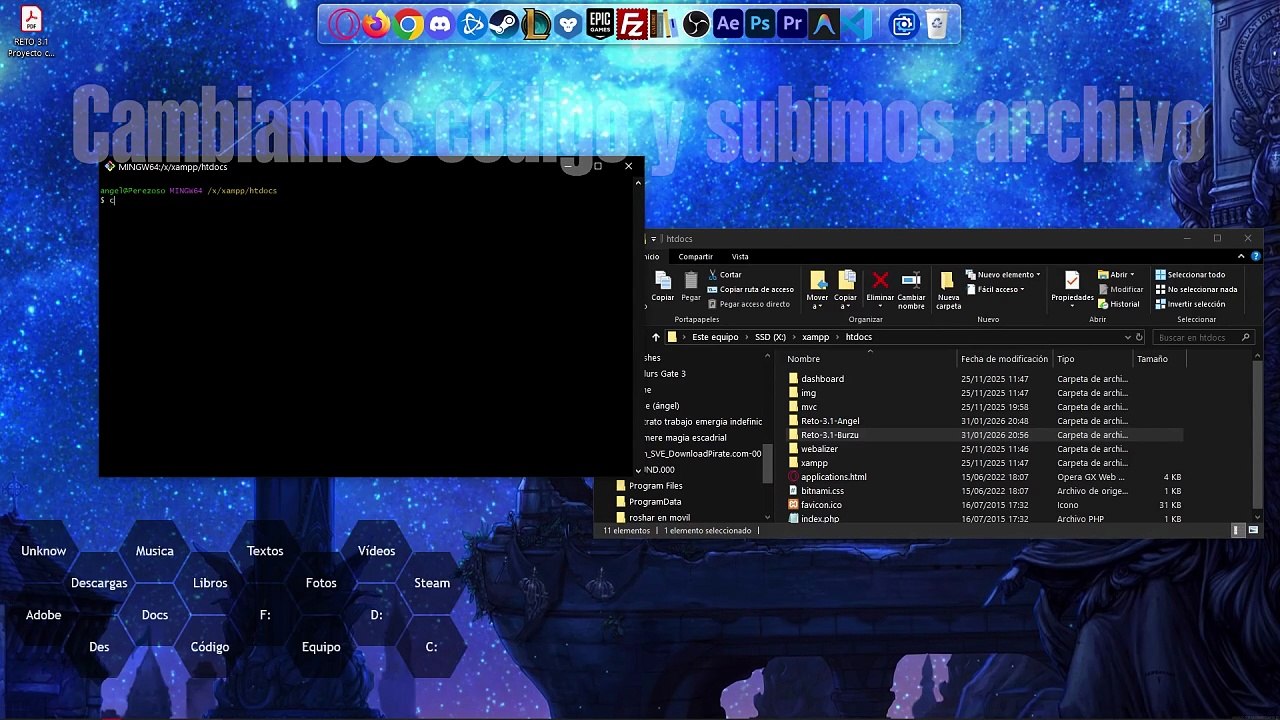The width and height of the screenshot is (1280, 720).
Task: Open After Effects from the dock
Action: click(728, 24)
